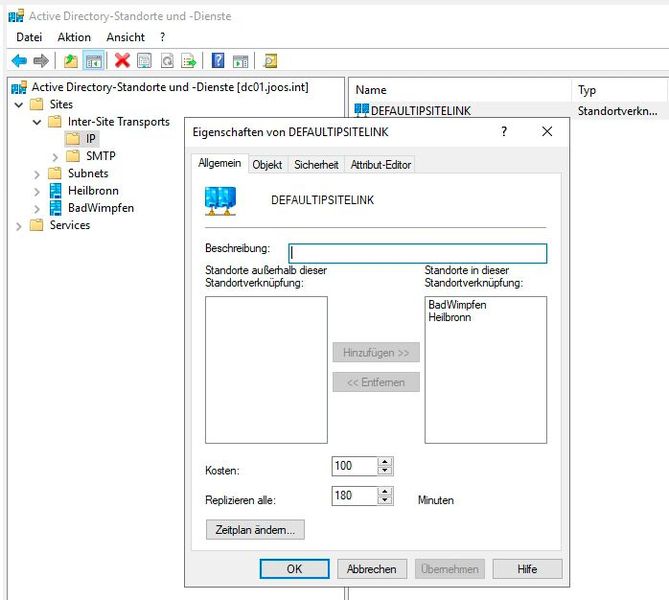
Task: Click the Abbrechen button
Action: 372,569
